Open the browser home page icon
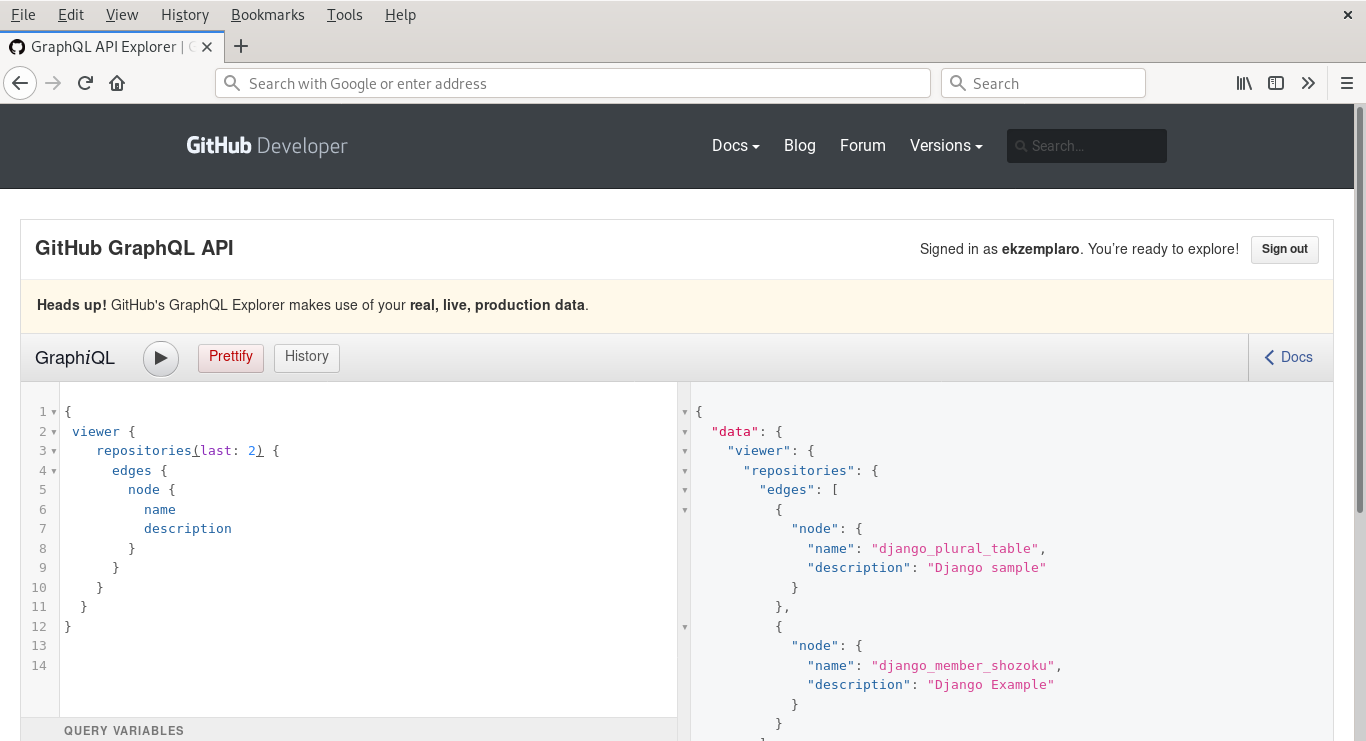 [x=117, y=83]
